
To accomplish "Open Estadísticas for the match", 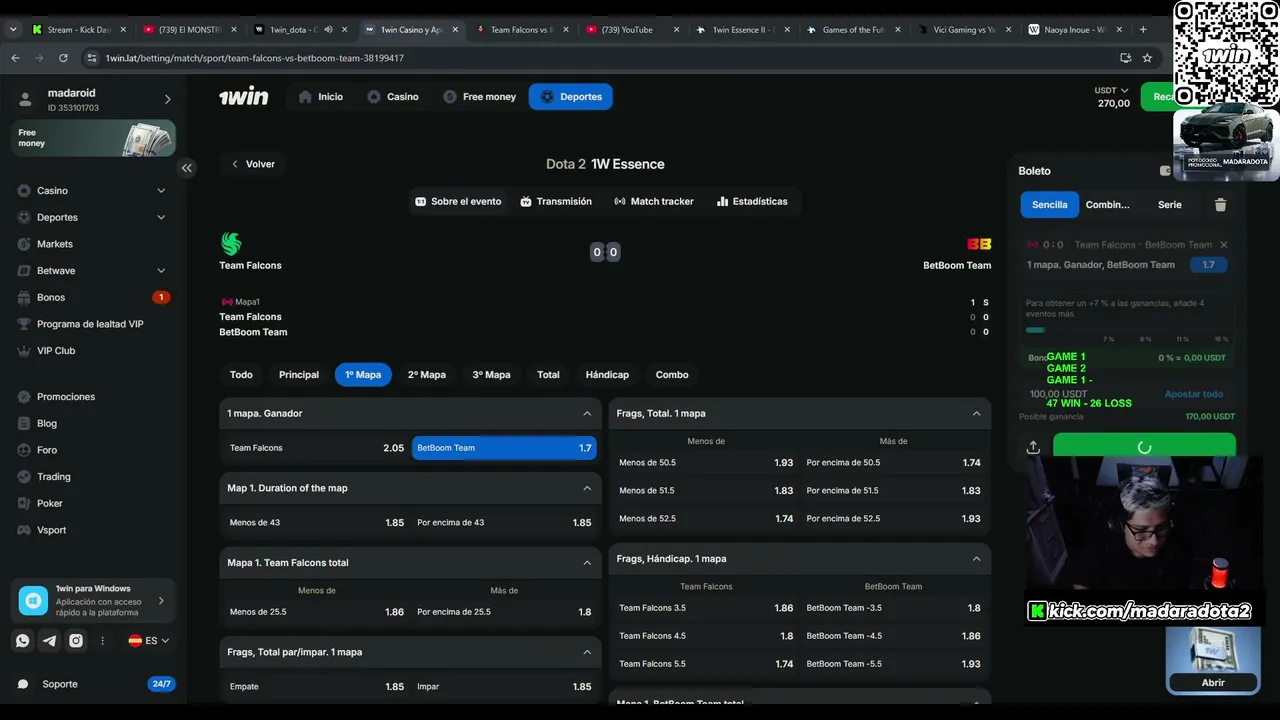I will pos(752,202).
